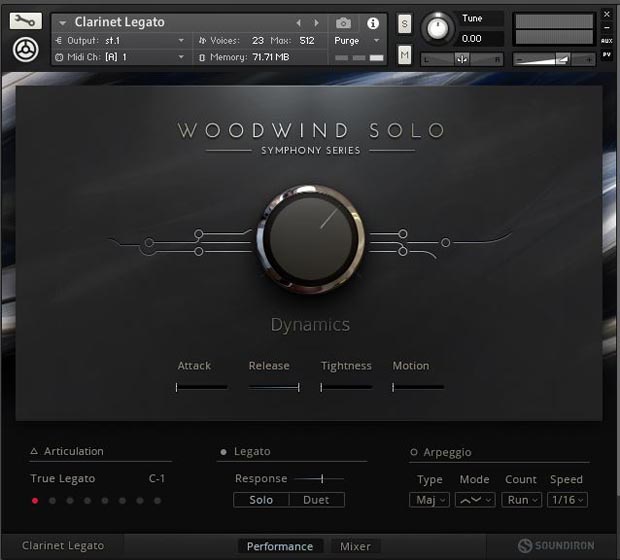This screenshot has height=560, width=620.
Task: Click the large Dynamics knob
Action: (x=309, y=236)
